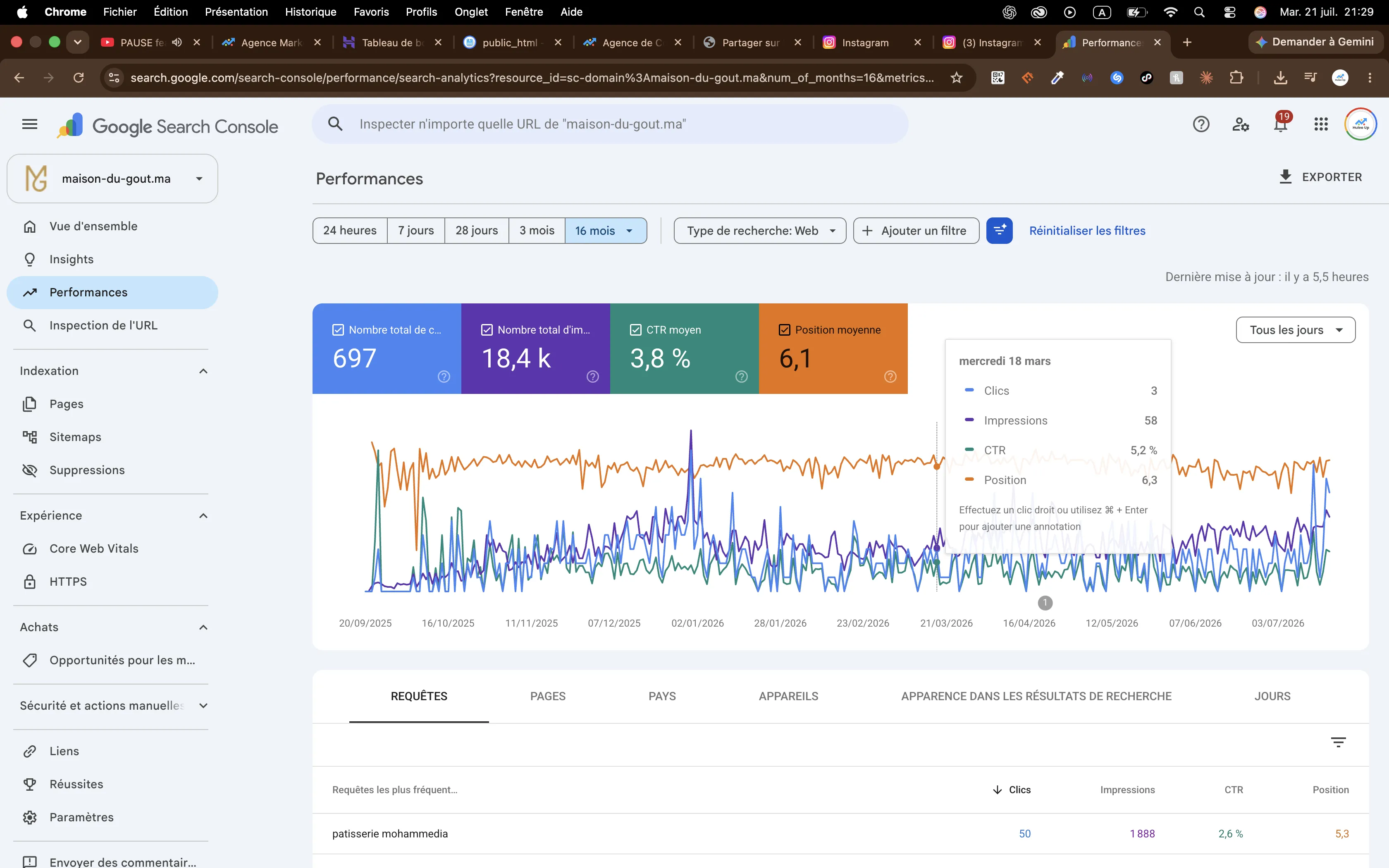Open Historique menu in menu bar

[x=310, y=12]
